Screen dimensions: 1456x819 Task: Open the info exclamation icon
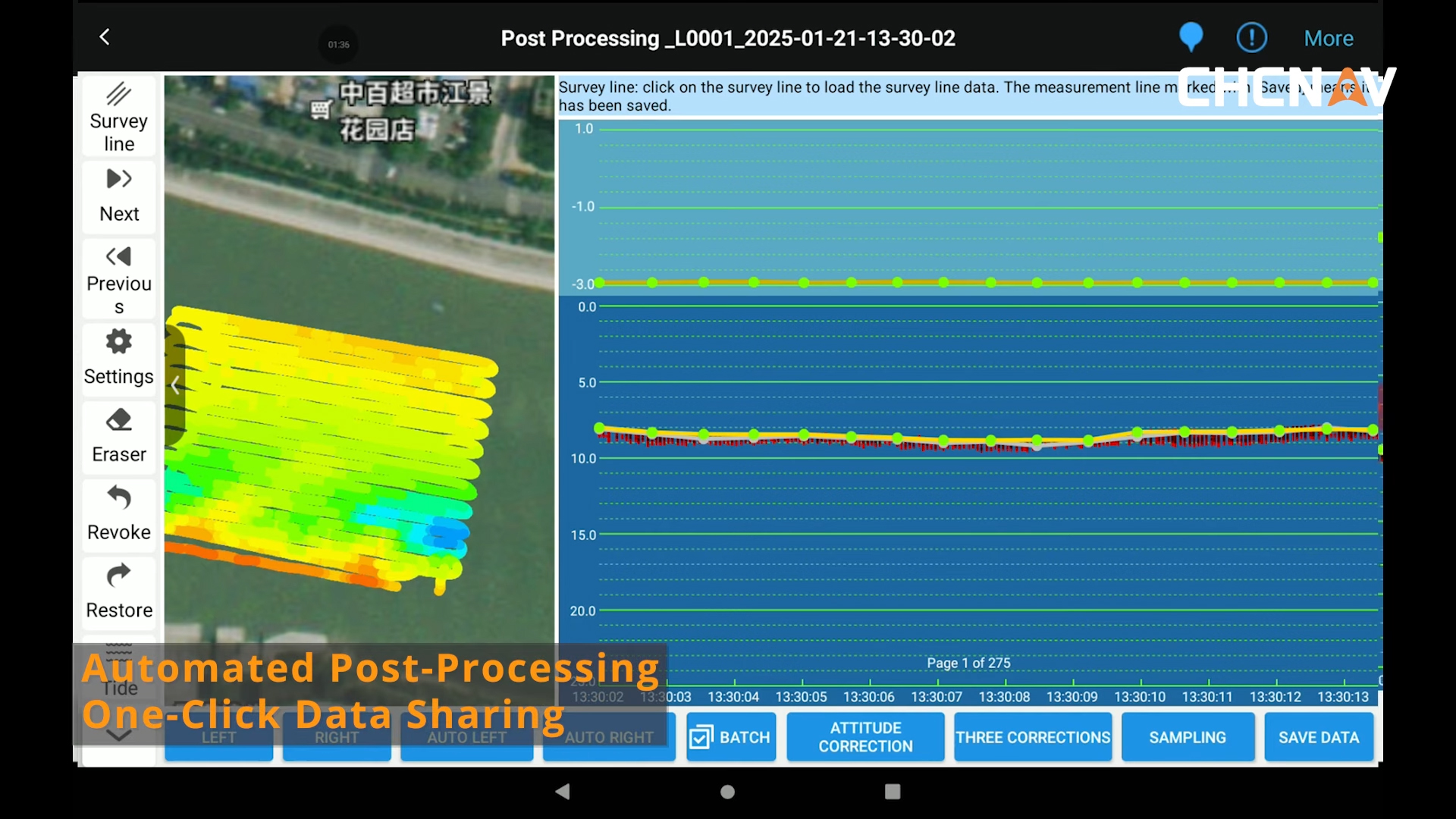tap(1251, 37)
